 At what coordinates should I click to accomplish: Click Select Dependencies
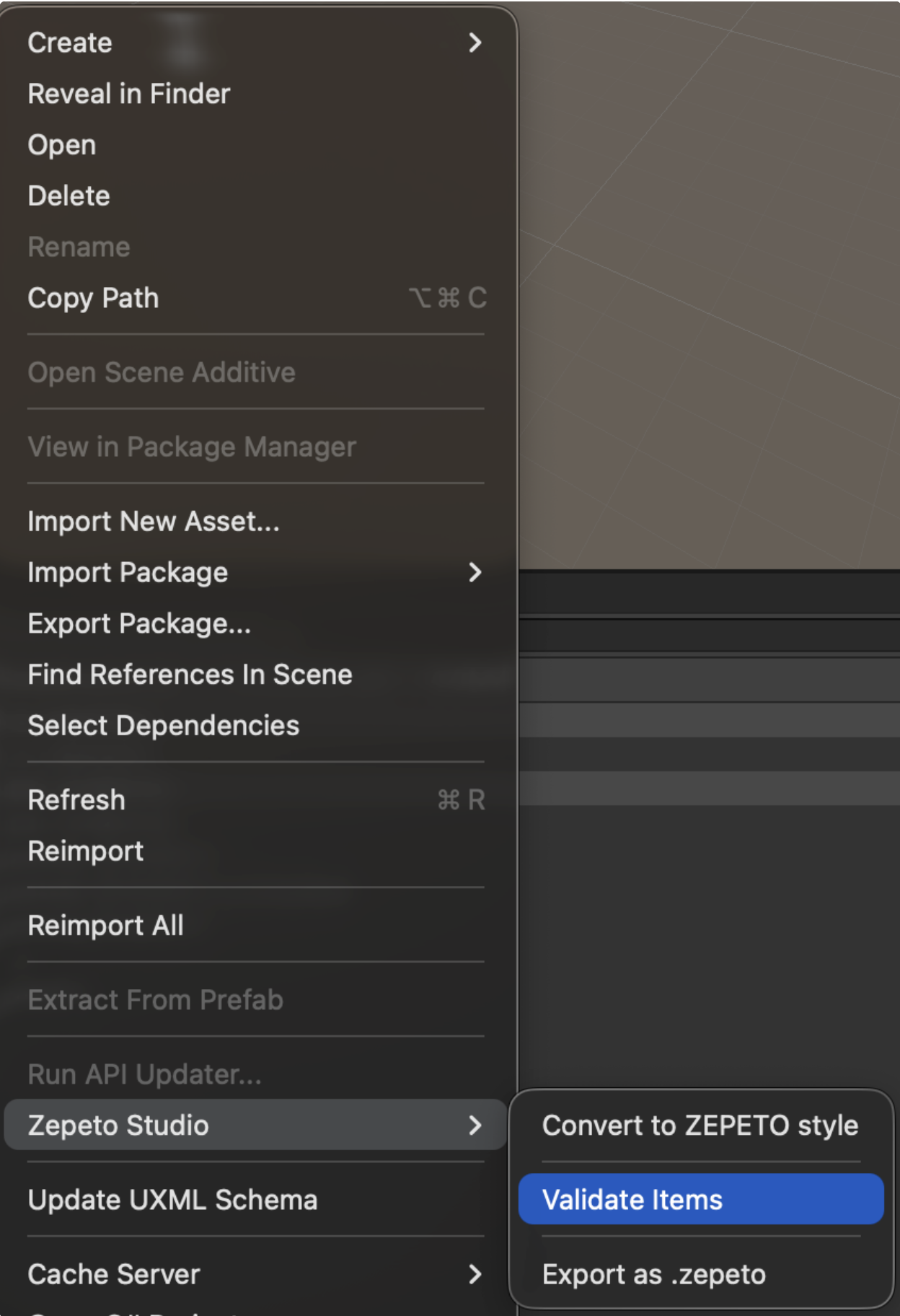pos(255,726)
